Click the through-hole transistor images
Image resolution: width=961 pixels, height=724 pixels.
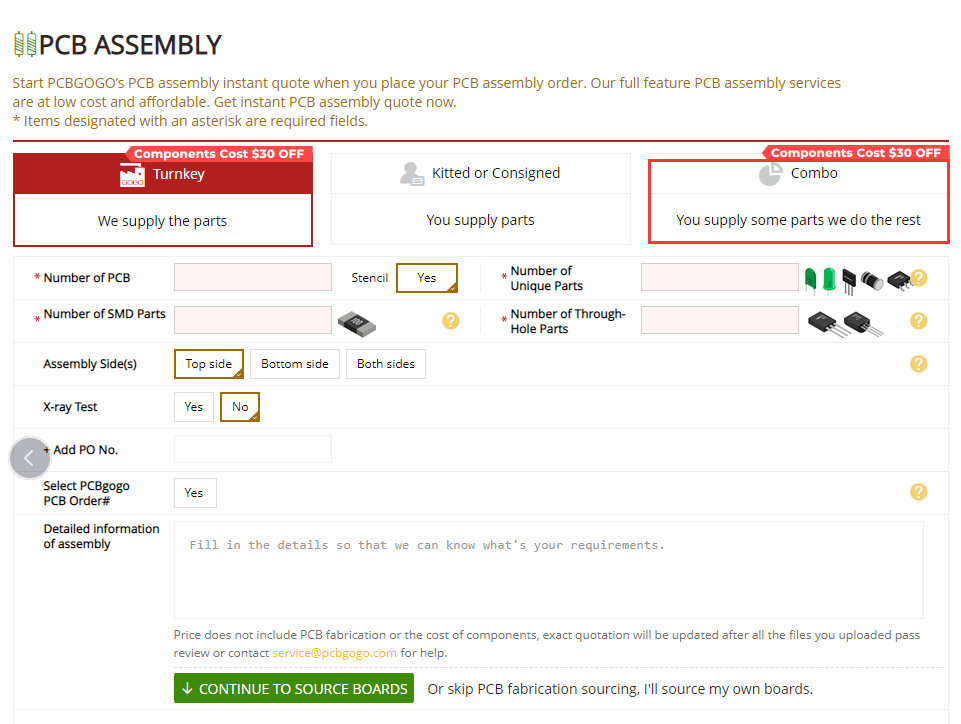(846, 323)
